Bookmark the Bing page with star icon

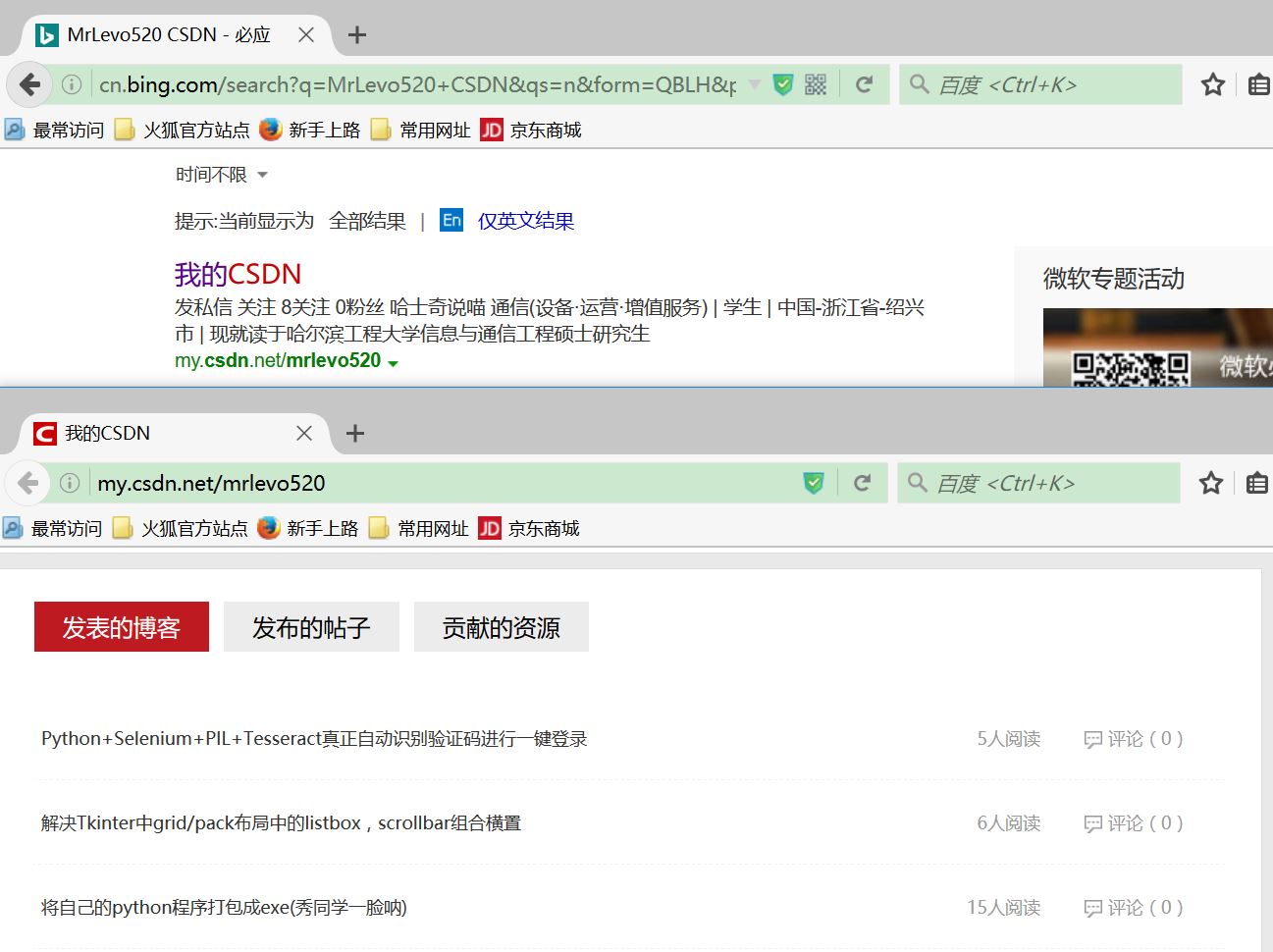(1213, 84)
